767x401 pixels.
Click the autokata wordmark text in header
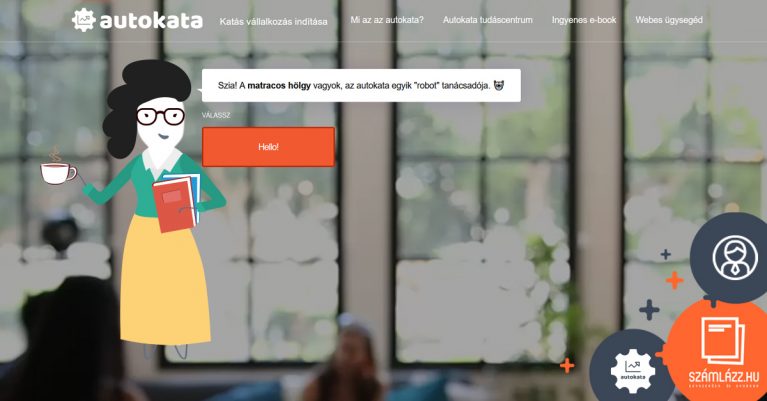click(151, 21)
